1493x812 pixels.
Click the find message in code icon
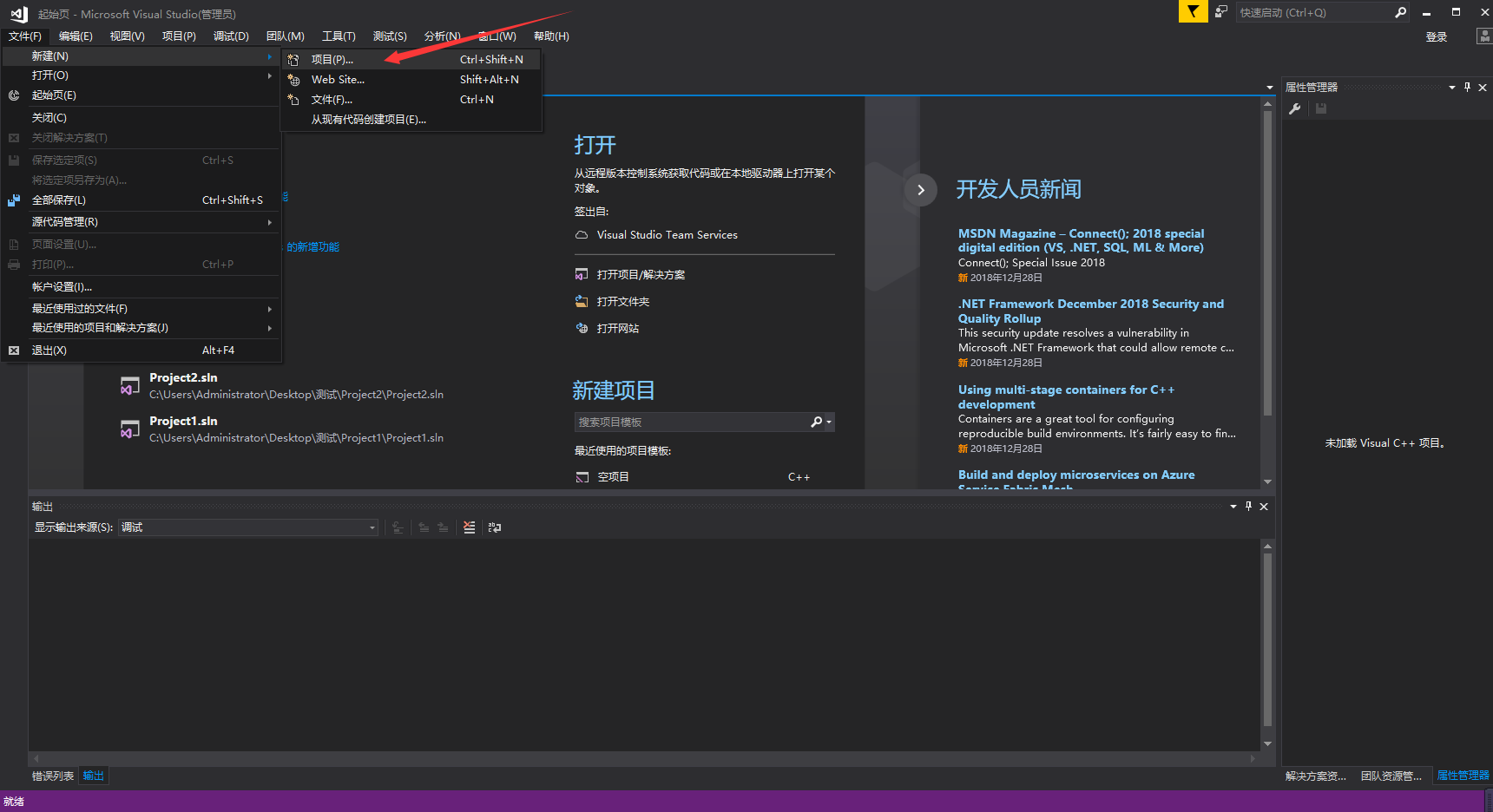[398, 527]
